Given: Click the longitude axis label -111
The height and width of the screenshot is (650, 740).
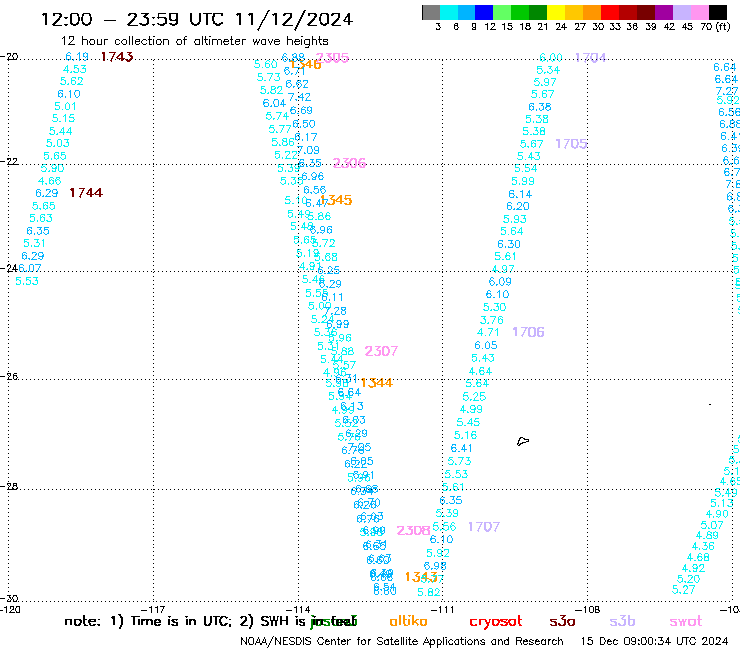Looking at the screenshot, I should pos(443,609).
